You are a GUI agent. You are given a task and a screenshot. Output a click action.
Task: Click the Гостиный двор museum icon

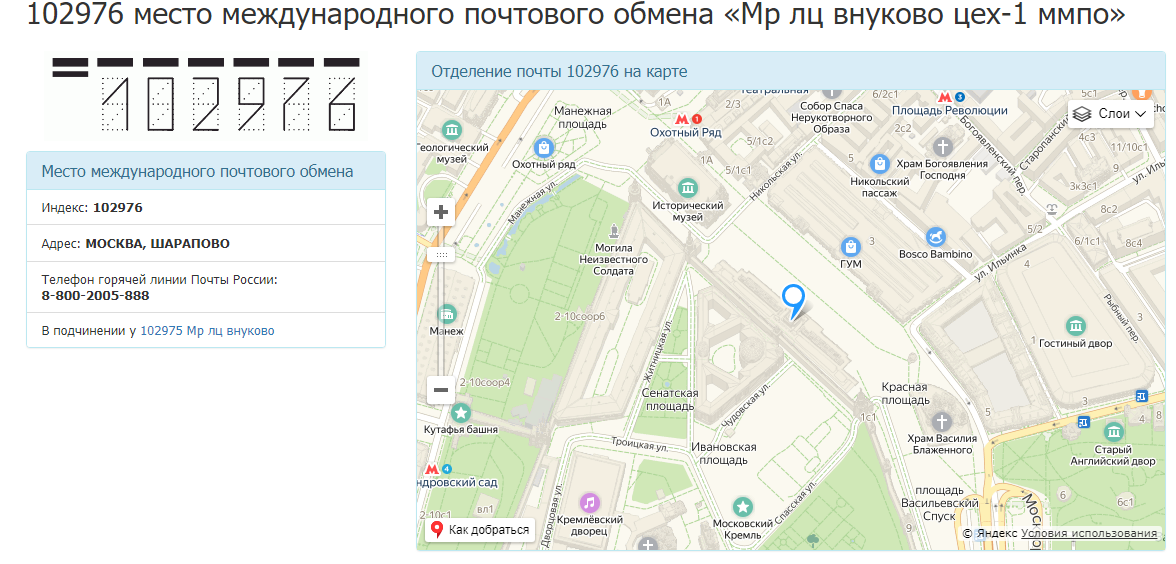pos(1076,326)
